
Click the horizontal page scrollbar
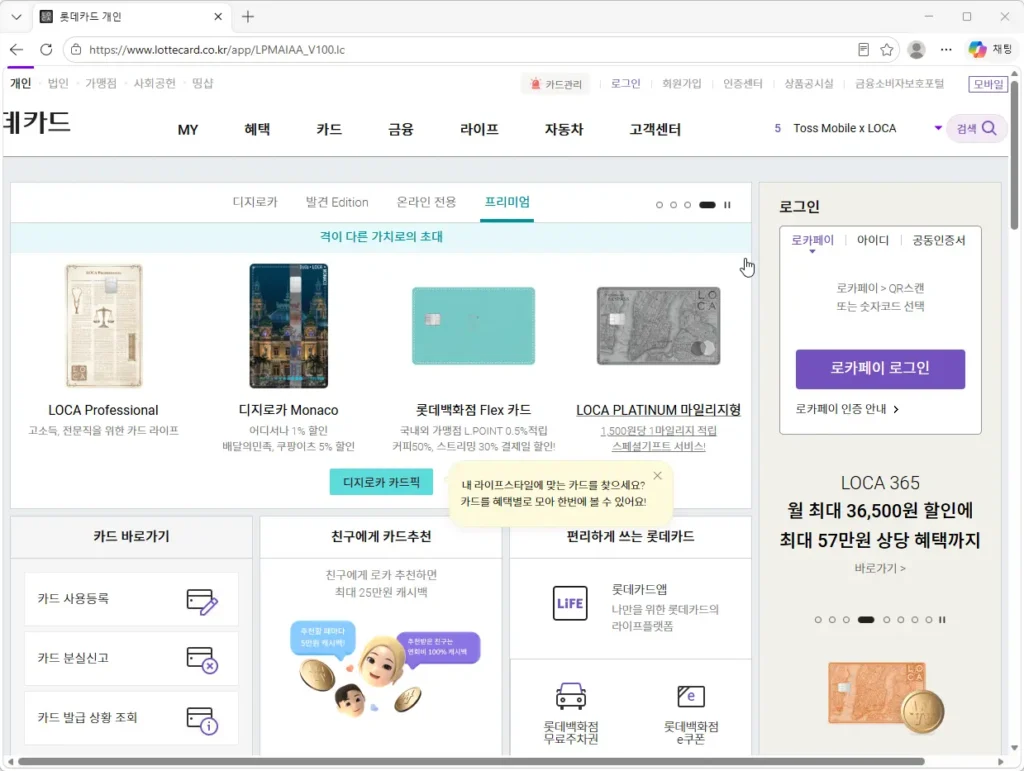(x=472, y=761)
